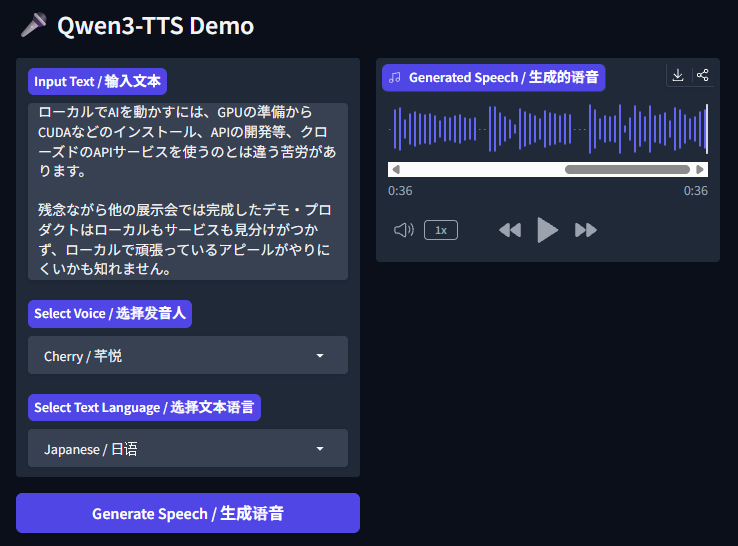Click the dropdown arrow in the language selector

pos(320,449)
